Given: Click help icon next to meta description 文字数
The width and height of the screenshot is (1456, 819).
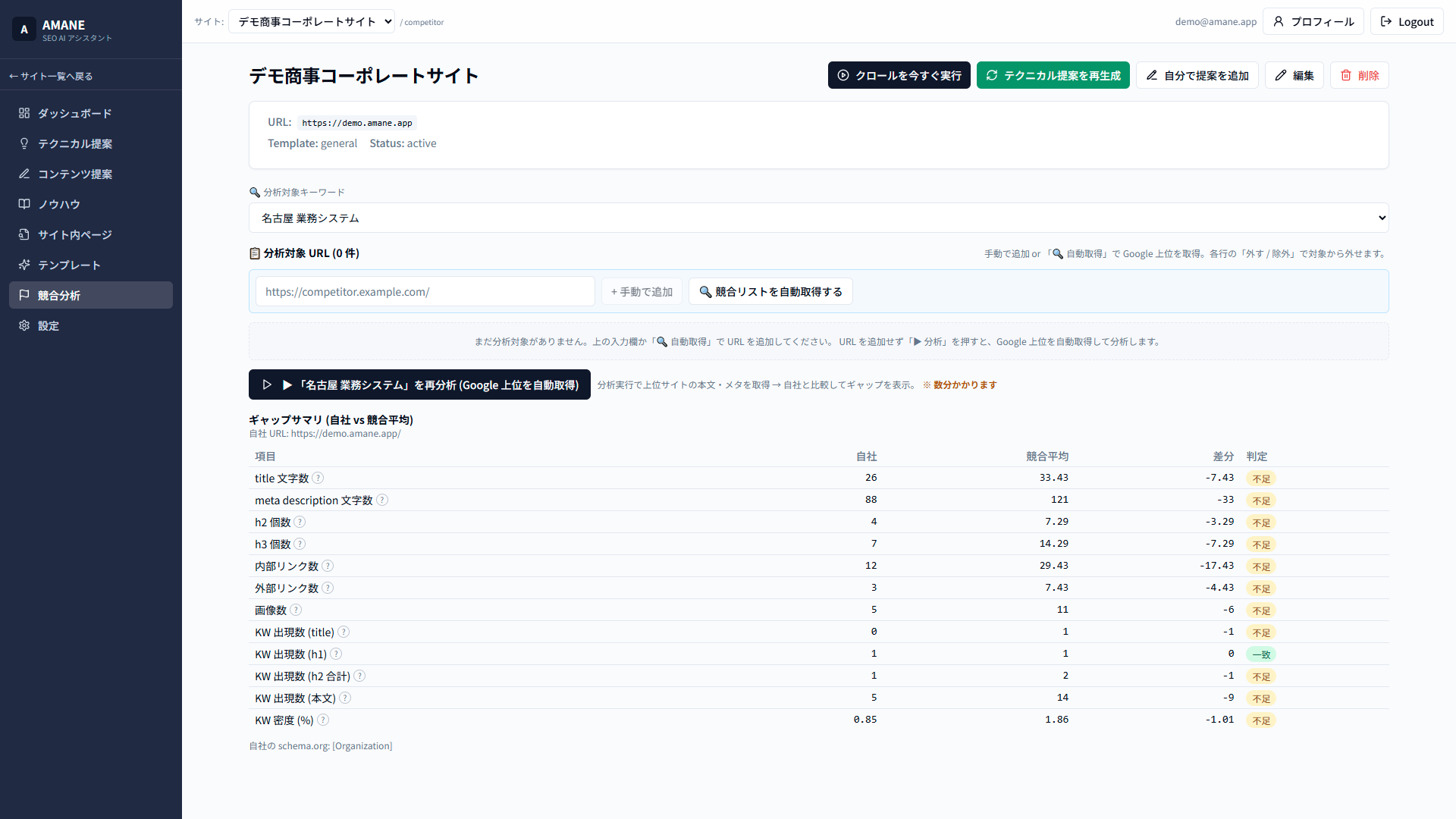Looking at the screenshot, I should pos(382,500).
